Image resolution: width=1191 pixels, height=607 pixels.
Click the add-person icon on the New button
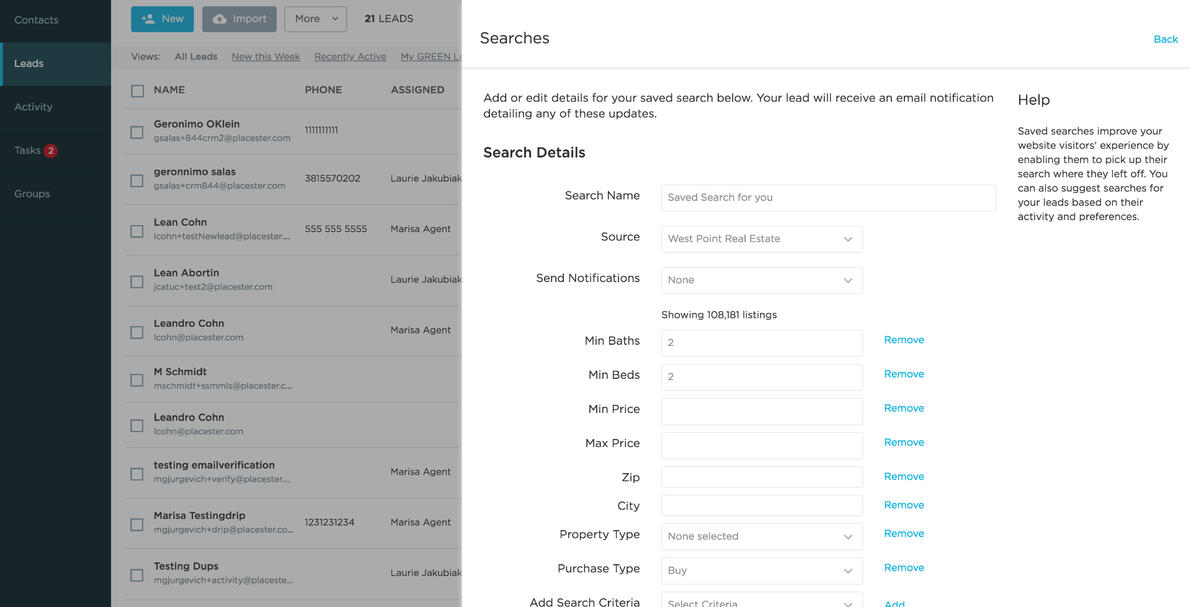point(148,18)
